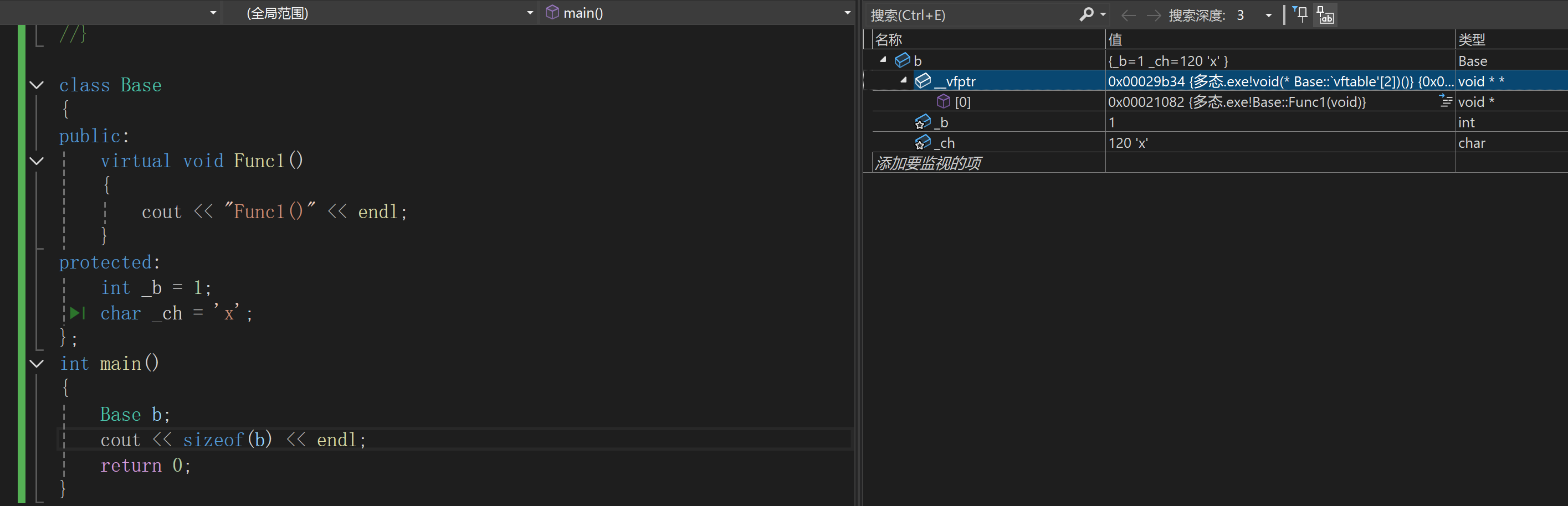
Task: Collapse the class Base code block
Action: (37, 85)
